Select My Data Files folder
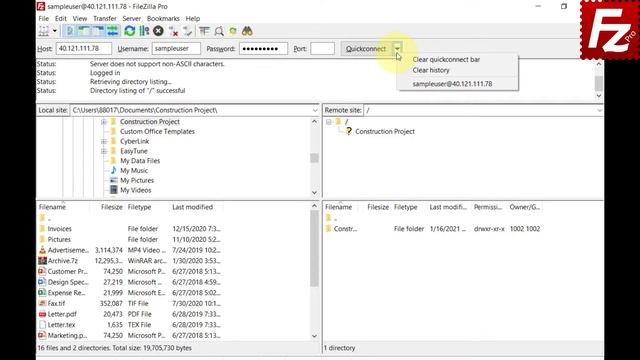 (x=140, y=161)
